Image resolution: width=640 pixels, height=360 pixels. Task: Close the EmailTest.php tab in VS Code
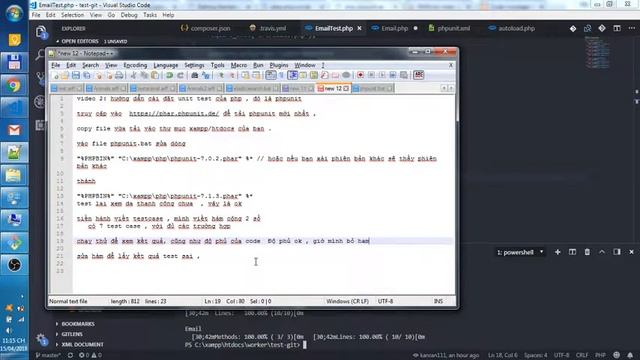[x=359, y=29]
